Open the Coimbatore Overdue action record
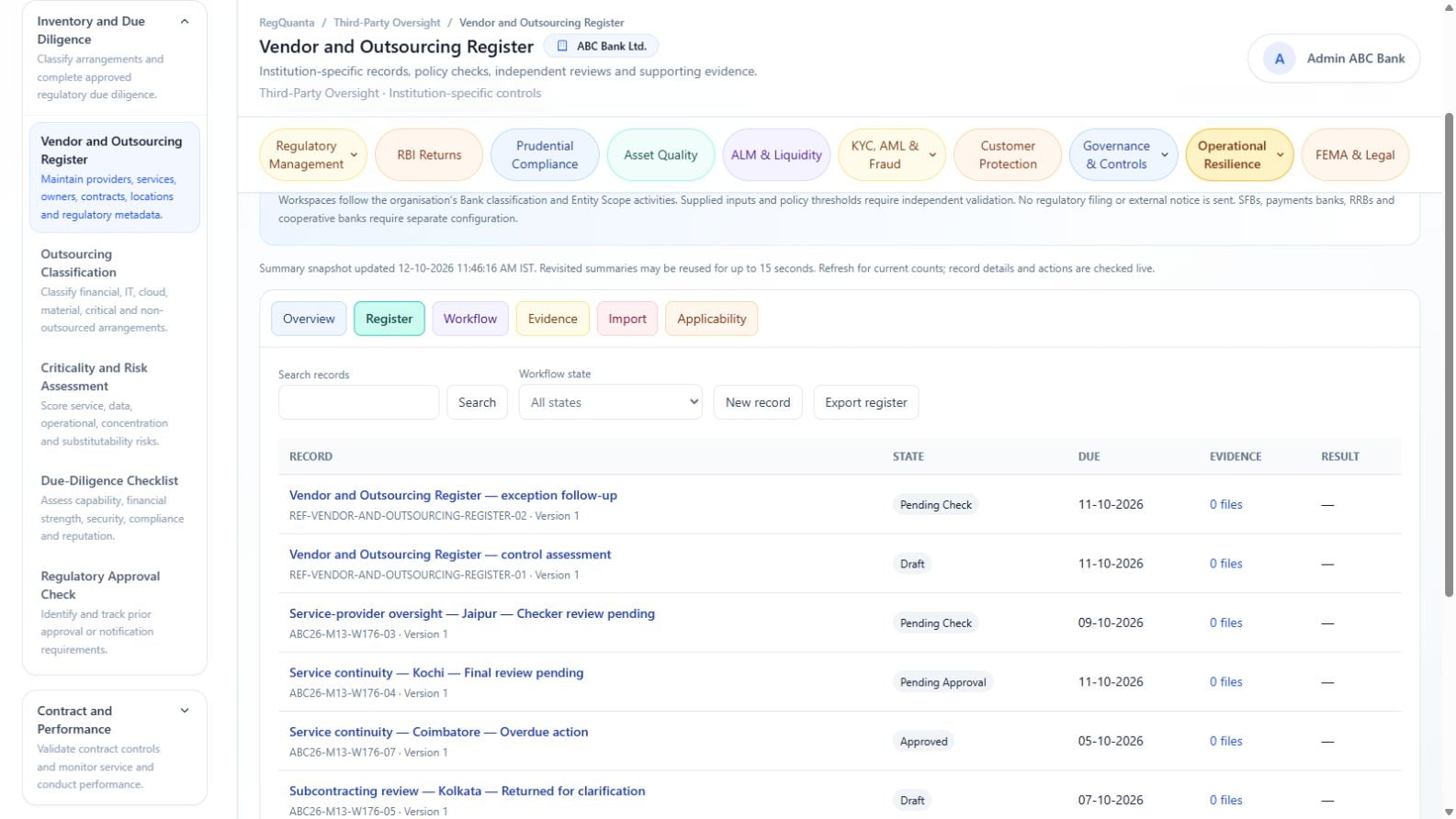Viewport: 1456px width, 819px height. [439, 732]
